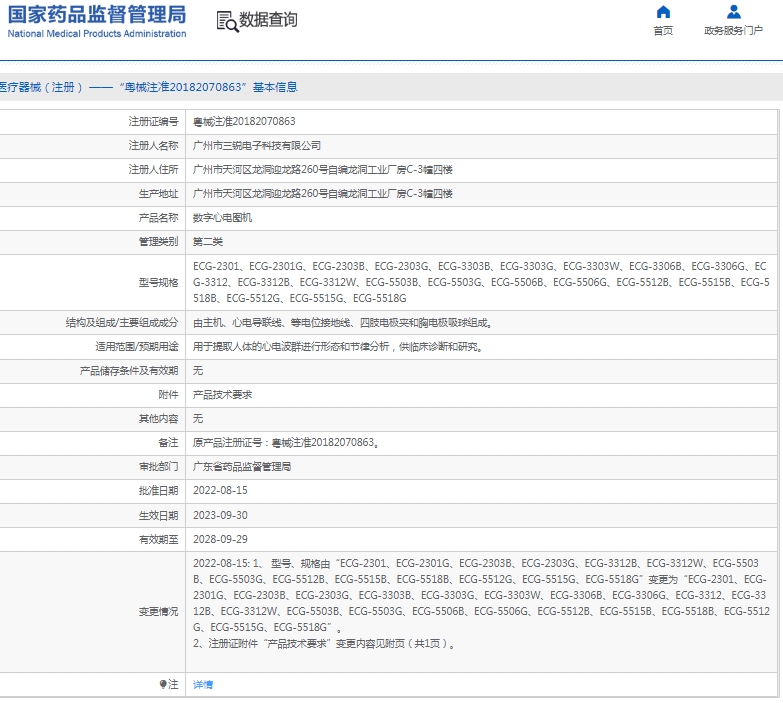Click the 结构及组成 composition value
Screen dimensions: 783x703
pos(343,323)
